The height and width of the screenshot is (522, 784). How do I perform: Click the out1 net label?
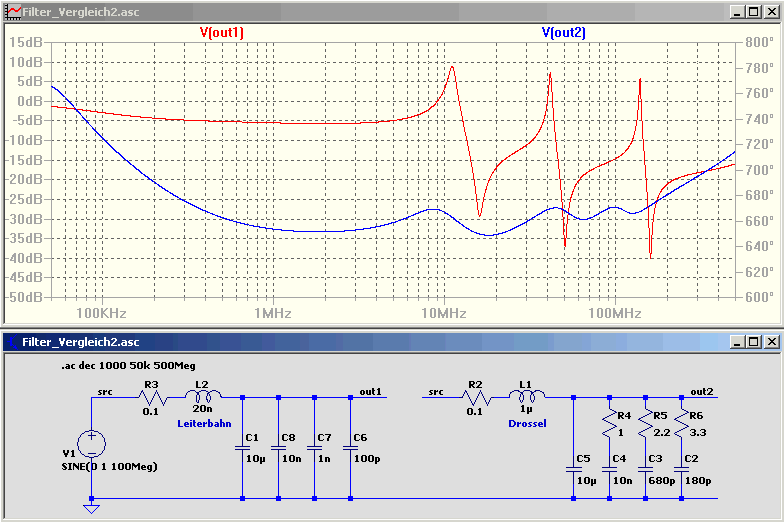point(370,392)
